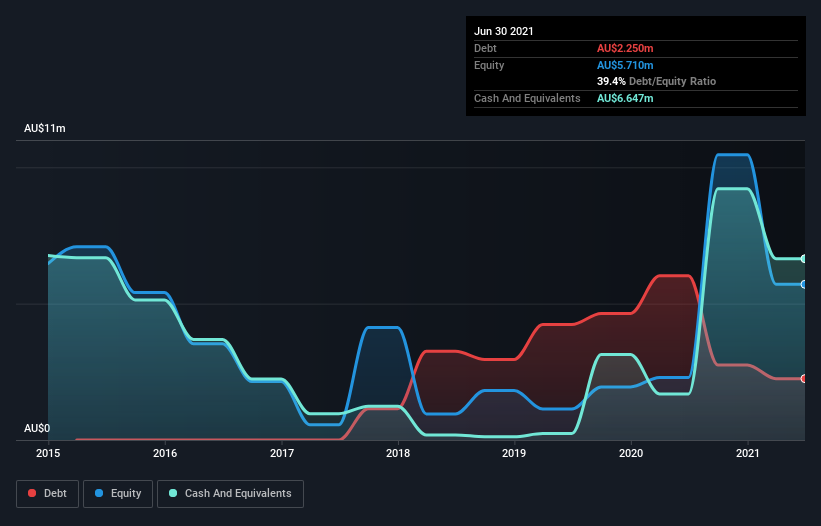This screenshot has height=526, width=821.
Task: Toggle Cash And Equivalents legend button
Action: click(x=230, y=494)
